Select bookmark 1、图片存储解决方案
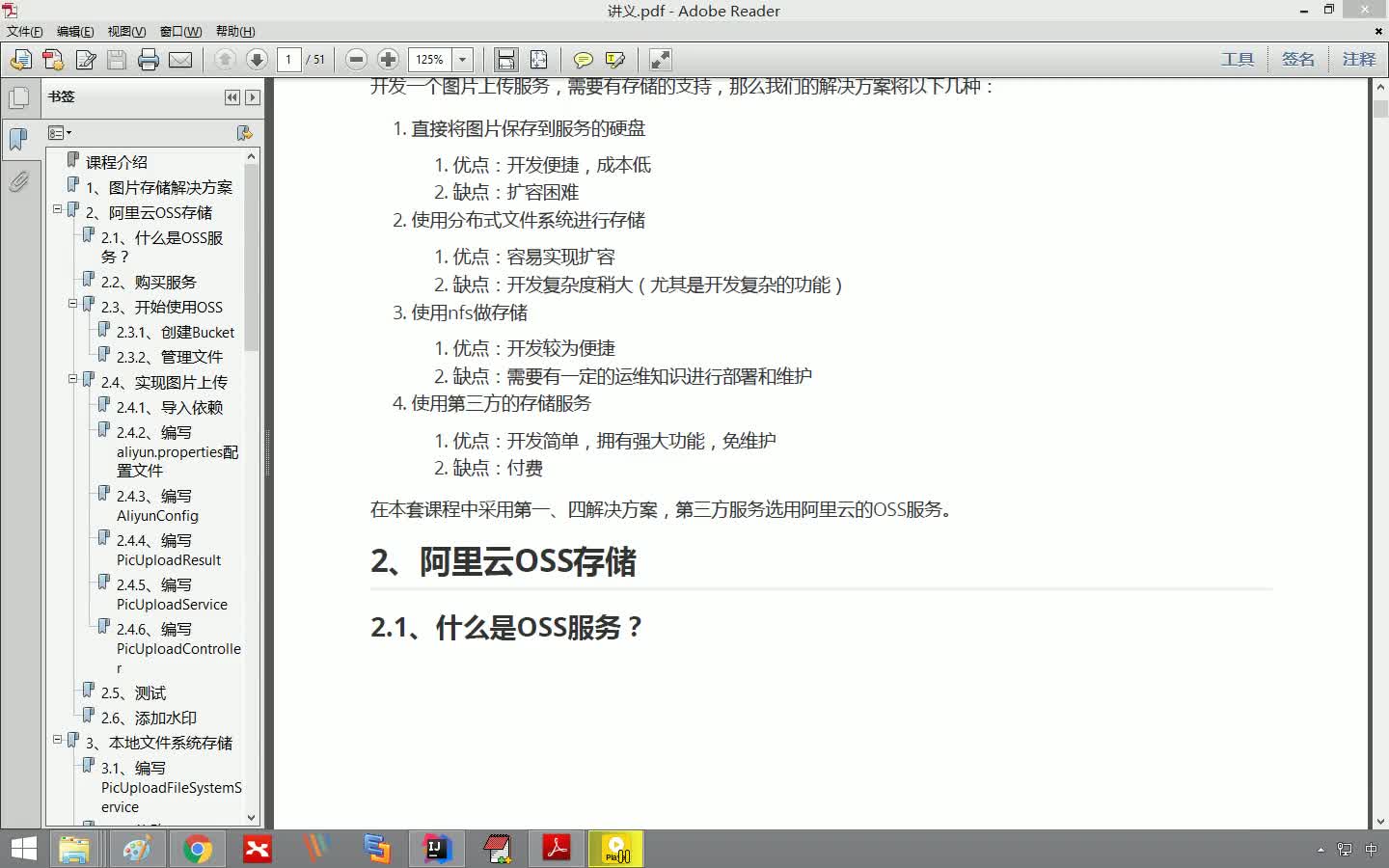The image size is (1389, 868). [x=158, y=187]
